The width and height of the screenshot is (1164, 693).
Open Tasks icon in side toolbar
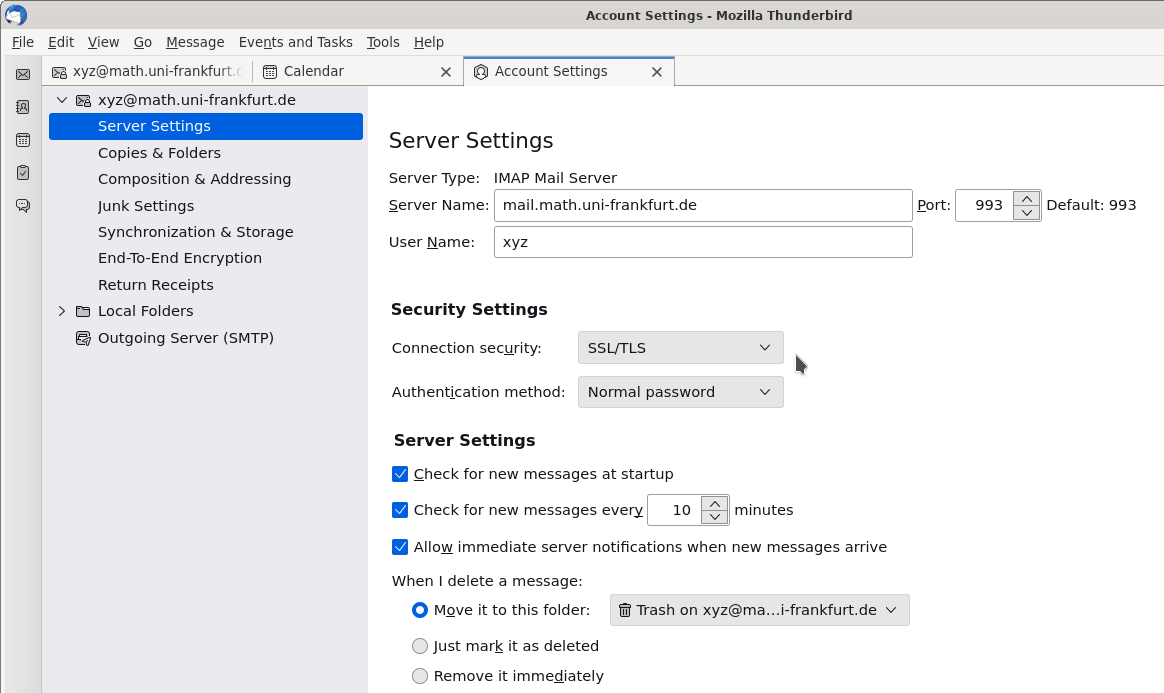(x=22, y=173)
